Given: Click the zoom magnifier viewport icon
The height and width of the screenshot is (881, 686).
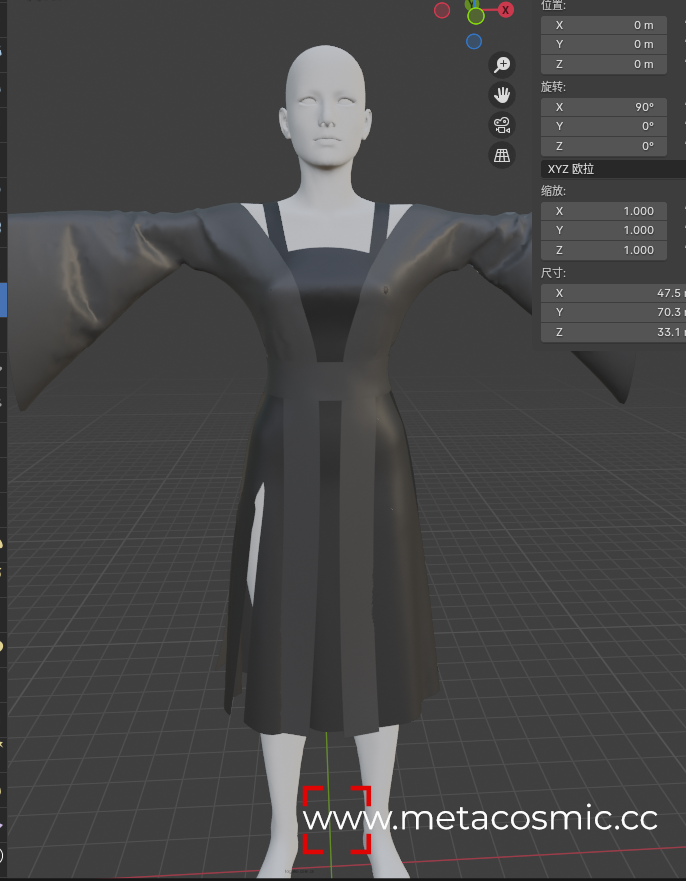Looking at the screenshot, I should (501, 65).
